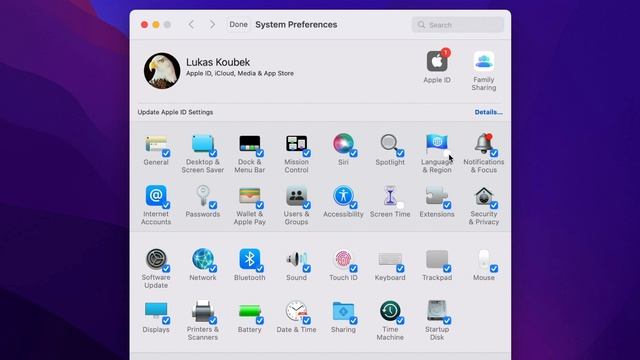Check the Screen Time checkbox
The width and height of the screenshot is (640, 360).
pyautogui.click(x=400, y=205)
